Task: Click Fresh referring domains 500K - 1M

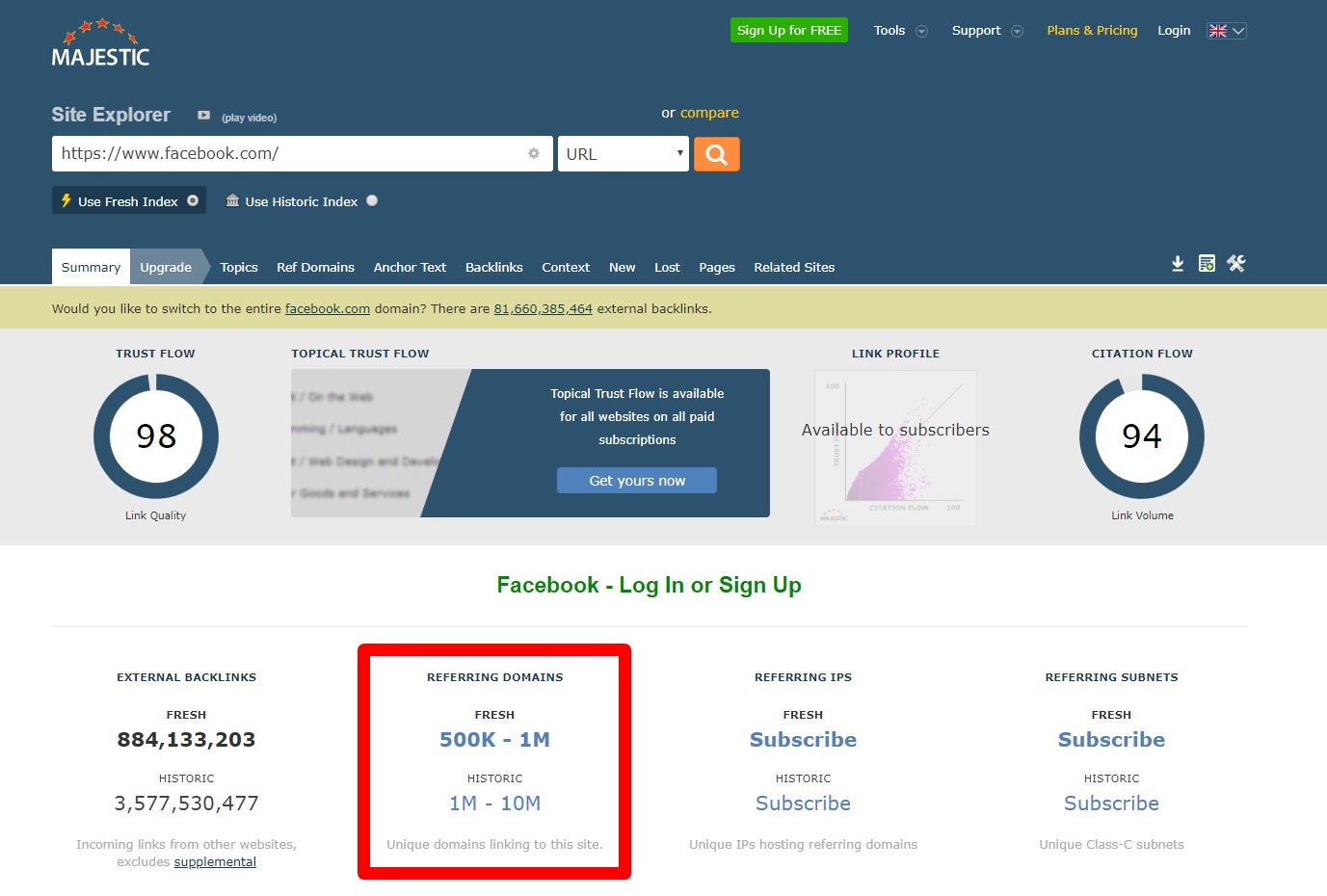Action: pyautogui.click(x=494, y=739)
